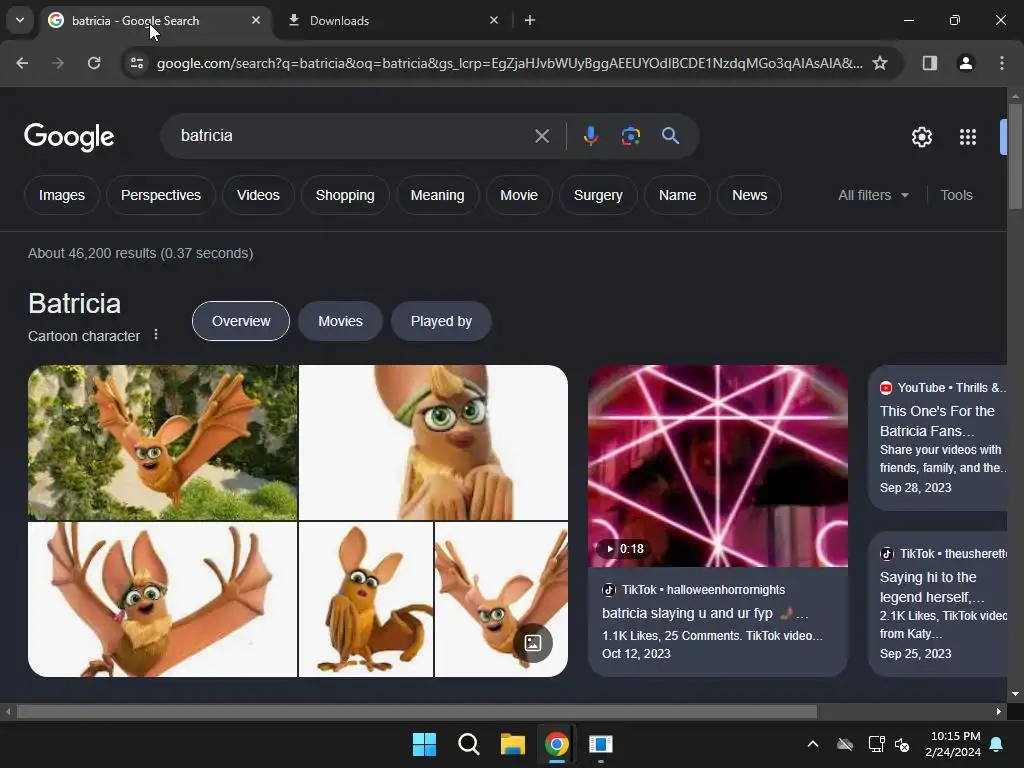Click the Google logo
Viewport: 1024px width, 768px height.
pyautogui.click(x=69, y=136)
